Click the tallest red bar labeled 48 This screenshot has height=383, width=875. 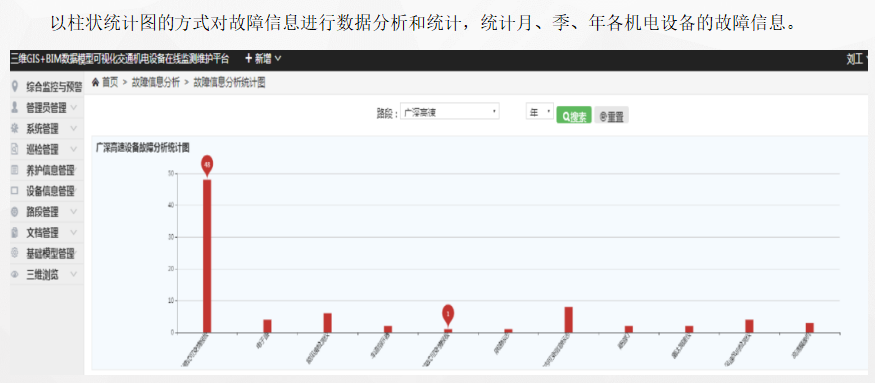[x=207, y=256]
